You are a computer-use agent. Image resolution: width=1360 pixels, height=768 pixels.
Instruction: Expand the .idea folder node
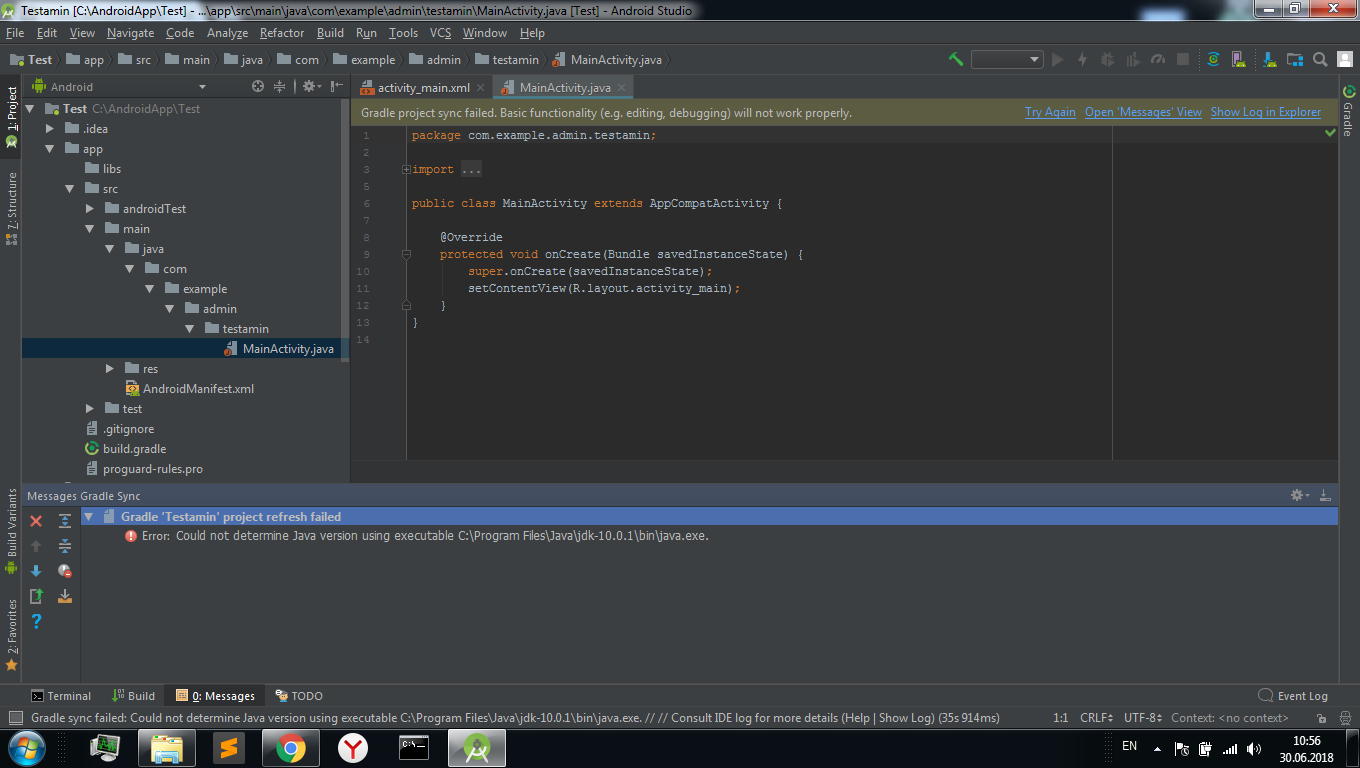tap(49, 129)
